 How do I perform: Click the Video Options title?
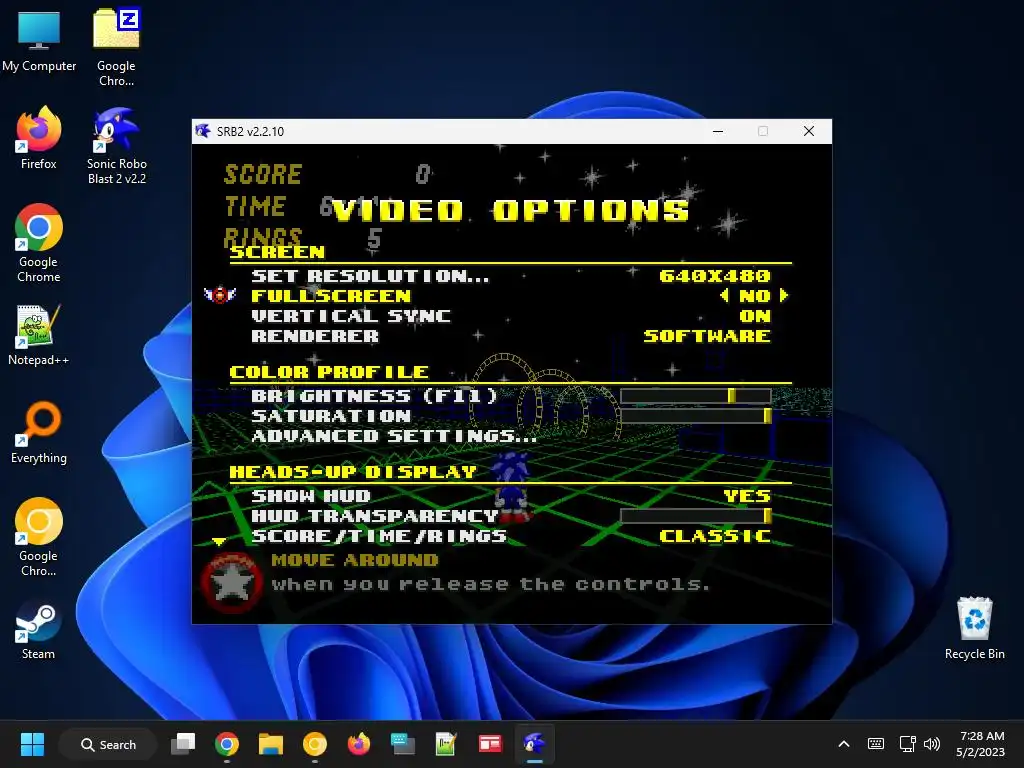tap(510, 210)
